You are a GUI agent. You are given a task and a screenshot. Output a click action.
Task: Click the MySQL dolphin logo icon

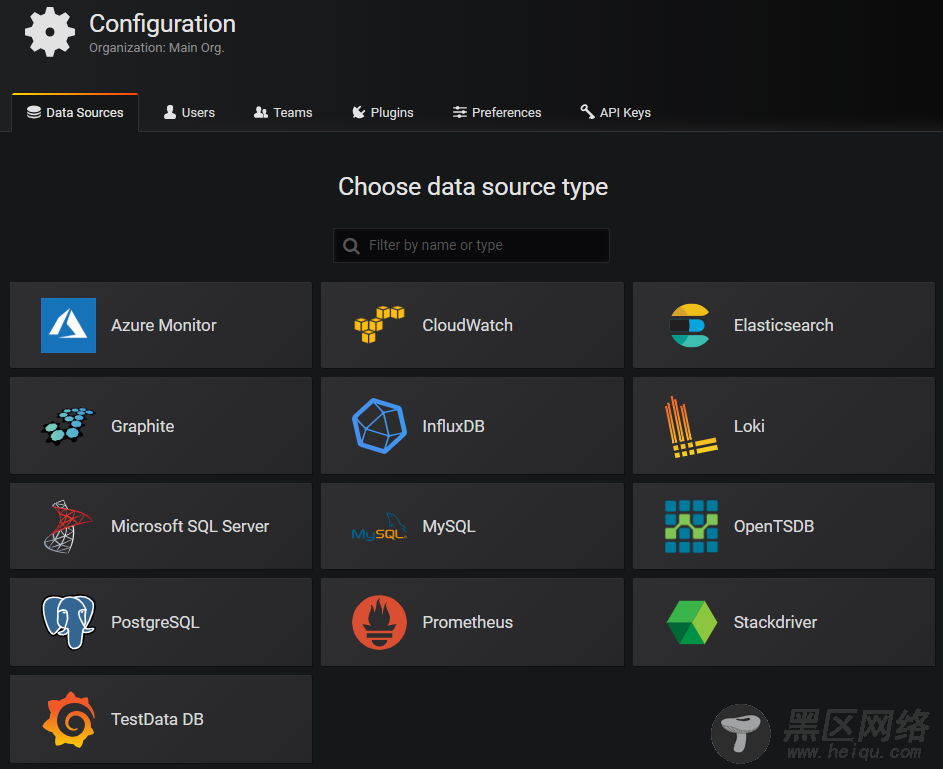click(x=379, y=526)
